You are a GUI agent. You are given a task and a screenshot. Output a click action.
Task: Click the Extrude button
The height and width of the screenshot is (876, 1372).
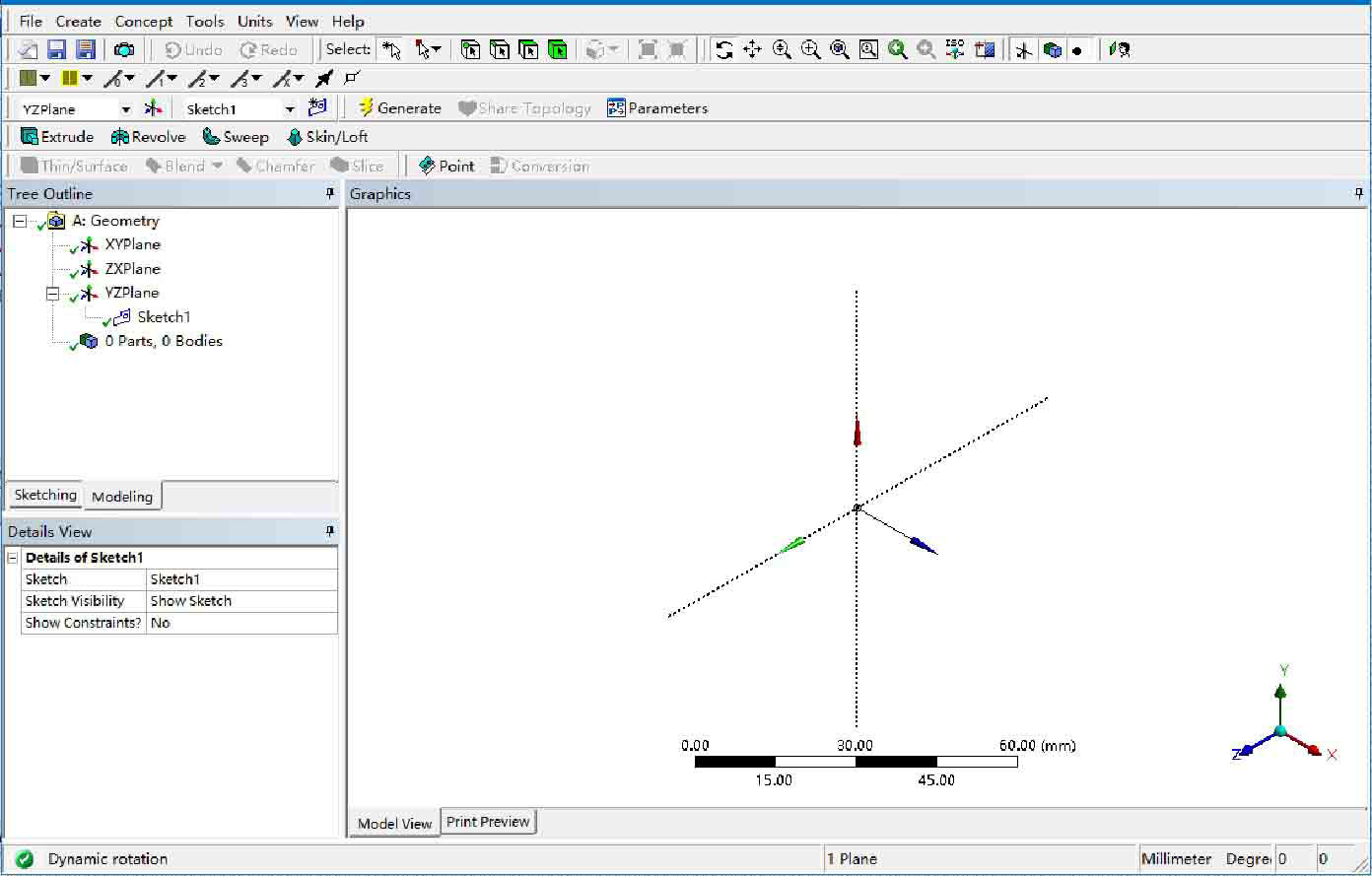57,137
